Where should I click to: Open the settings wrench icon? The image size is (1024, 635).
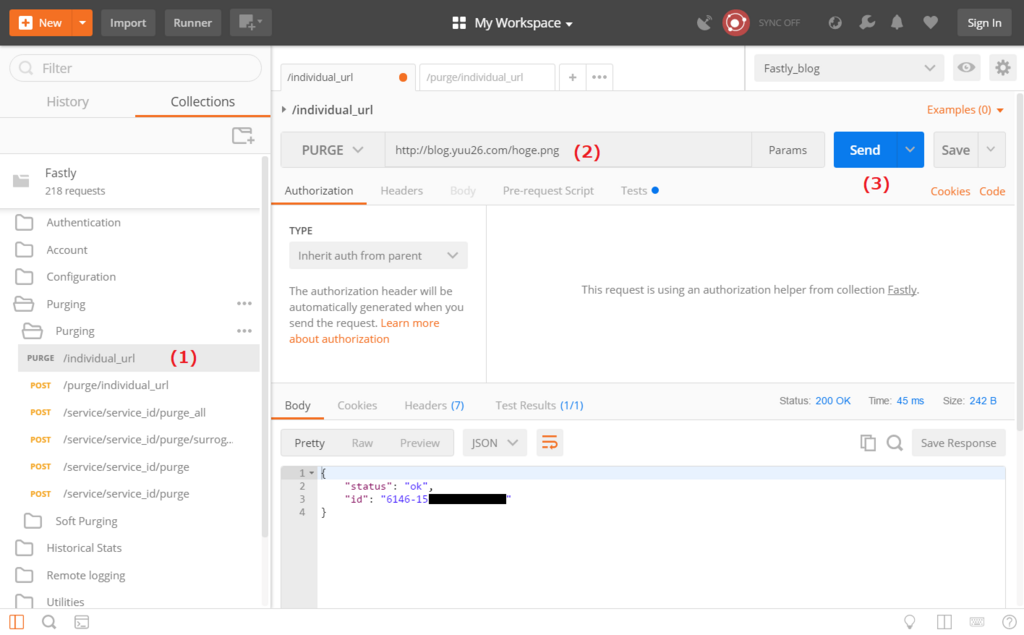[867, 23]
